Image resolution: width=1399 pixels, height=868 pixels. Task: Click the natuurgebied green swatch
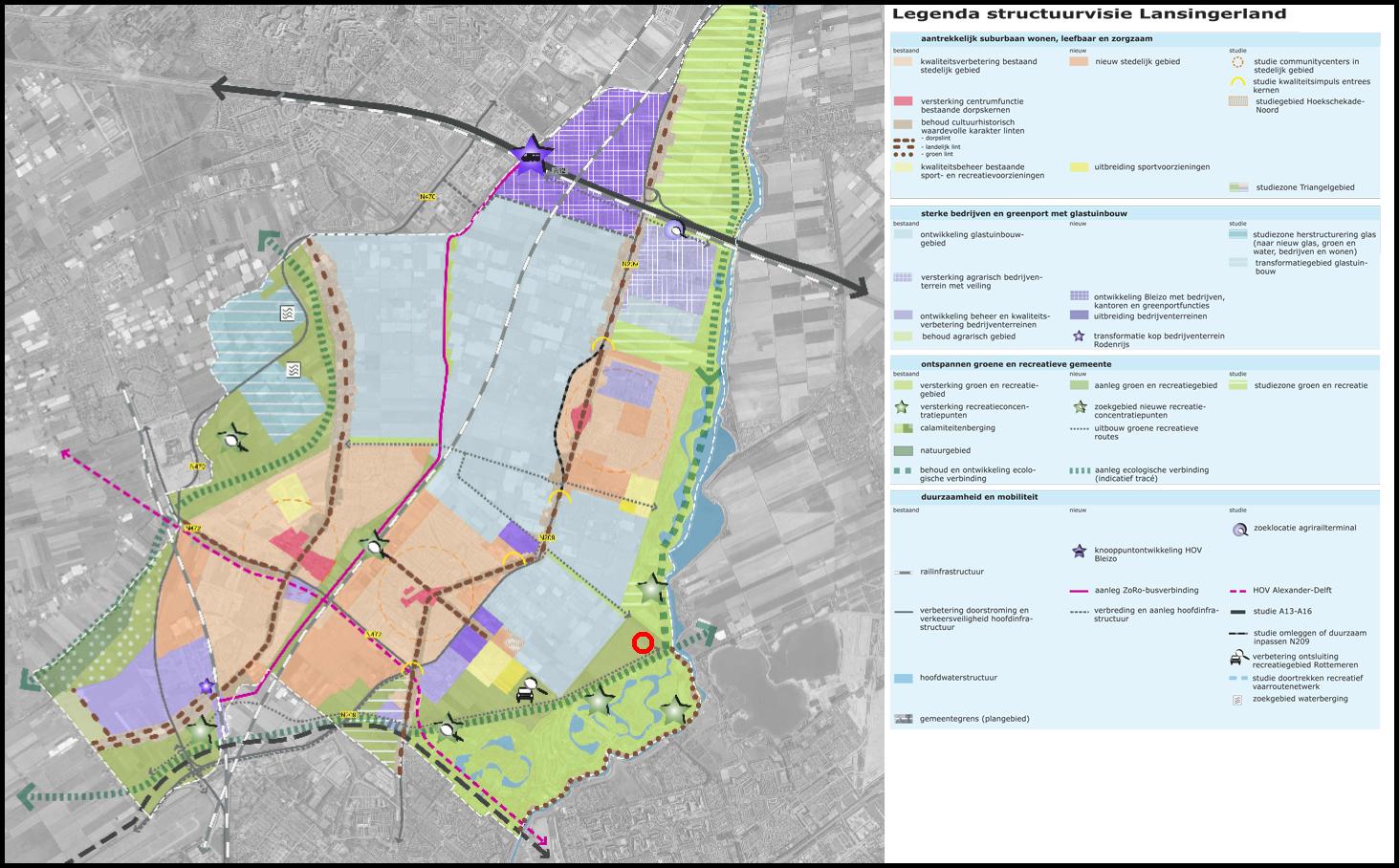pyautogui.click(x=904, y=450)
